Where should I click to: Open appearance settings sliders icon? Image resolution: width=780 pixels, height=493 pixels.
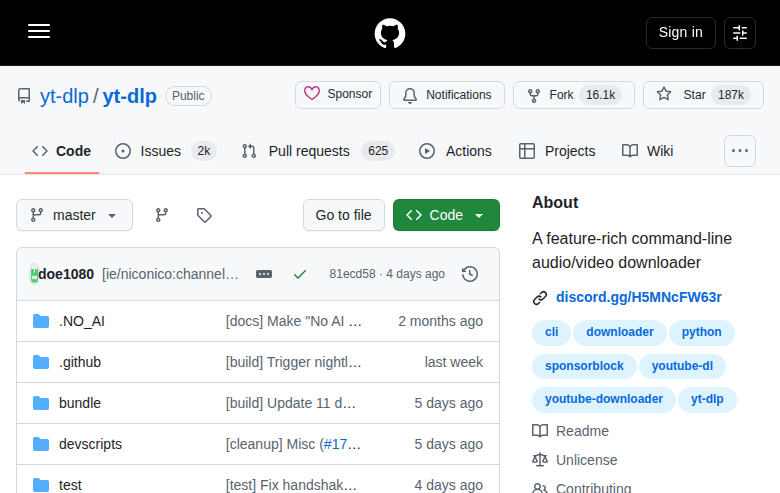[x=740, y=33]
